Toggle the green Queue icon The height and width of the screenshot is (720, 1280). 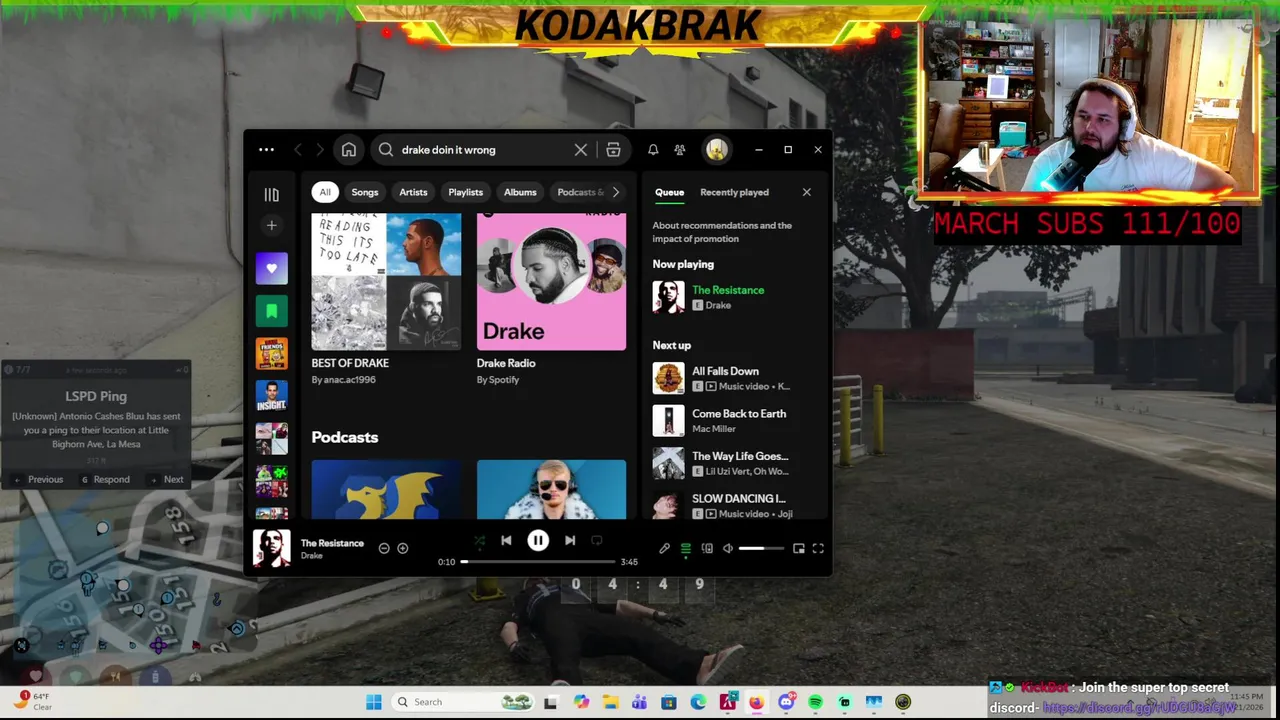[686, 548]
